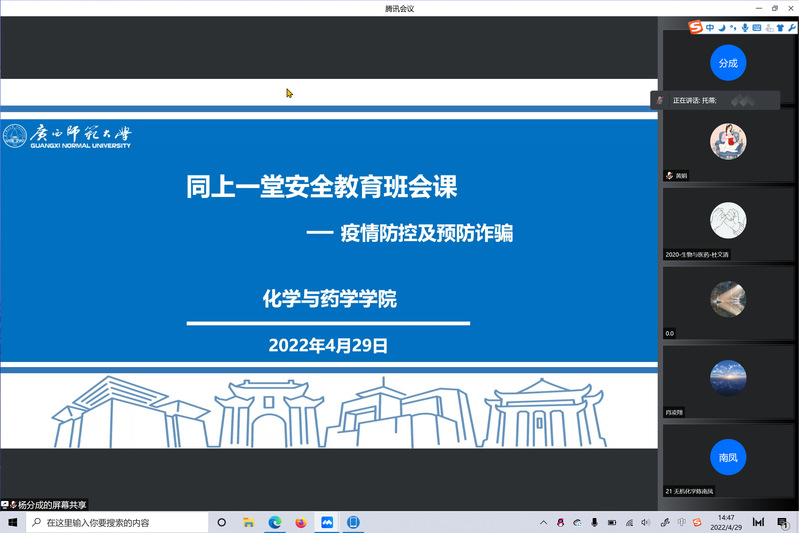799x533 pixels.
Task: Expand the hidden system tray icons chevron
Action: point(543,522)
